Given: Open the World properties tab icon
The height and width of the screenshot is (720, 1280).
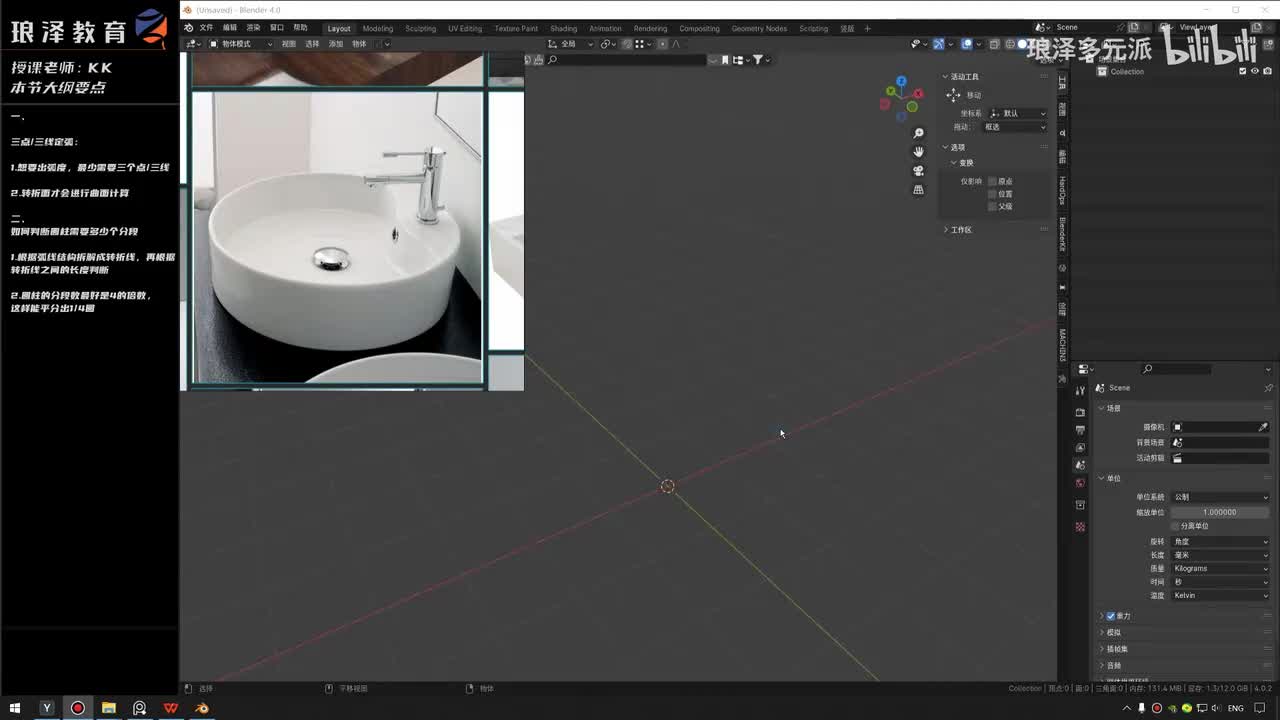Looking at the screenshot, I should (x=1080, y=483).
